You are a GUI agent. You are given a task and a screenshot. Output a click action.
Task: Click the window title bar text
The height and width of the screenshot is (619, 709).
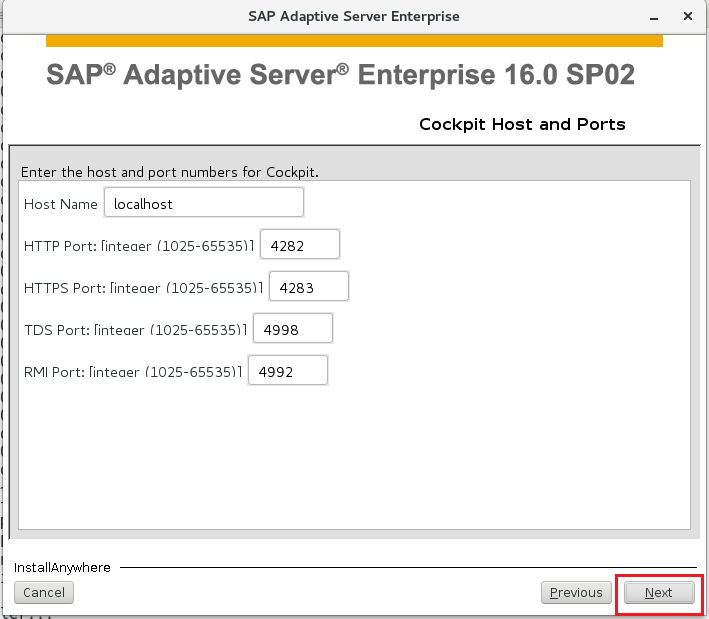pyautogui.click(x=354, y=16)
